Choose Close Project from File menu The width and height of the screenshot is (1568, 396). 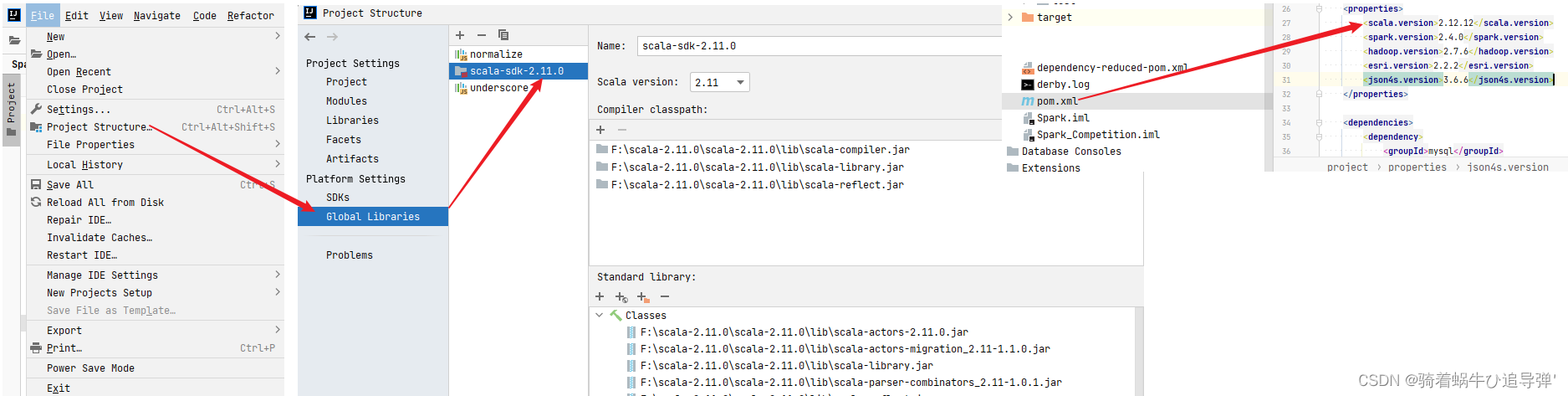[84, 90]
